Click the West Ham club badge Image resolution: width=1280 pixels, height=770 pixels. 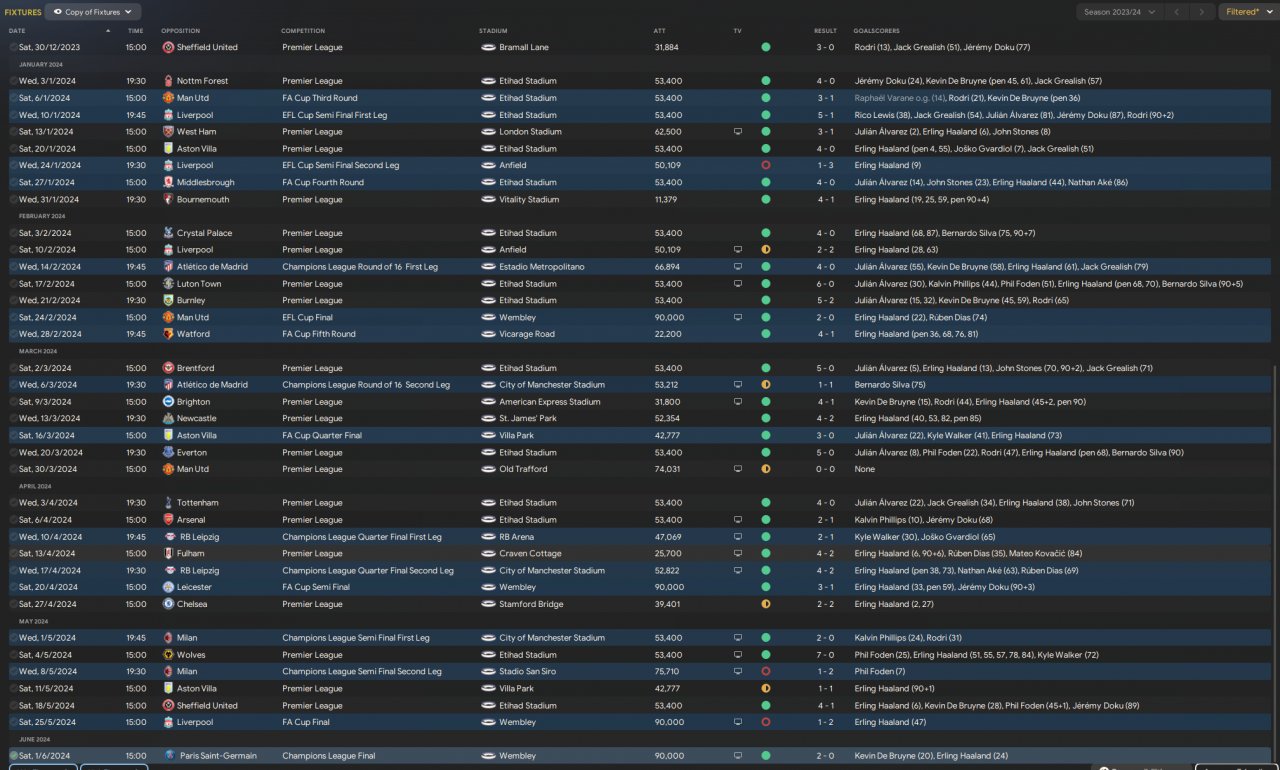(x=168, y=132)
